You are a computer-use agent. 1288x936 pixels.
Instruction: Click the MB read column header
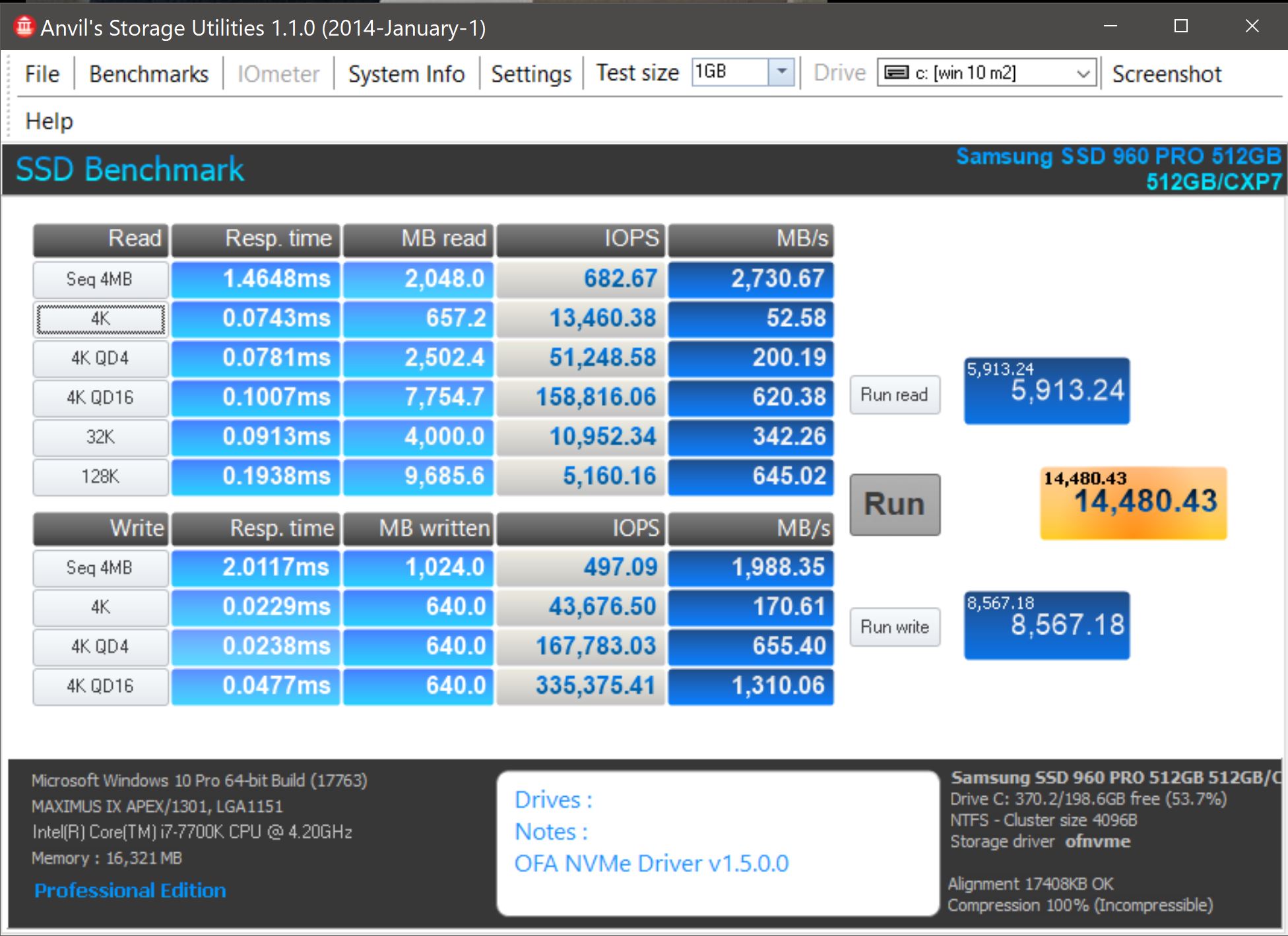tap(418, 239)
